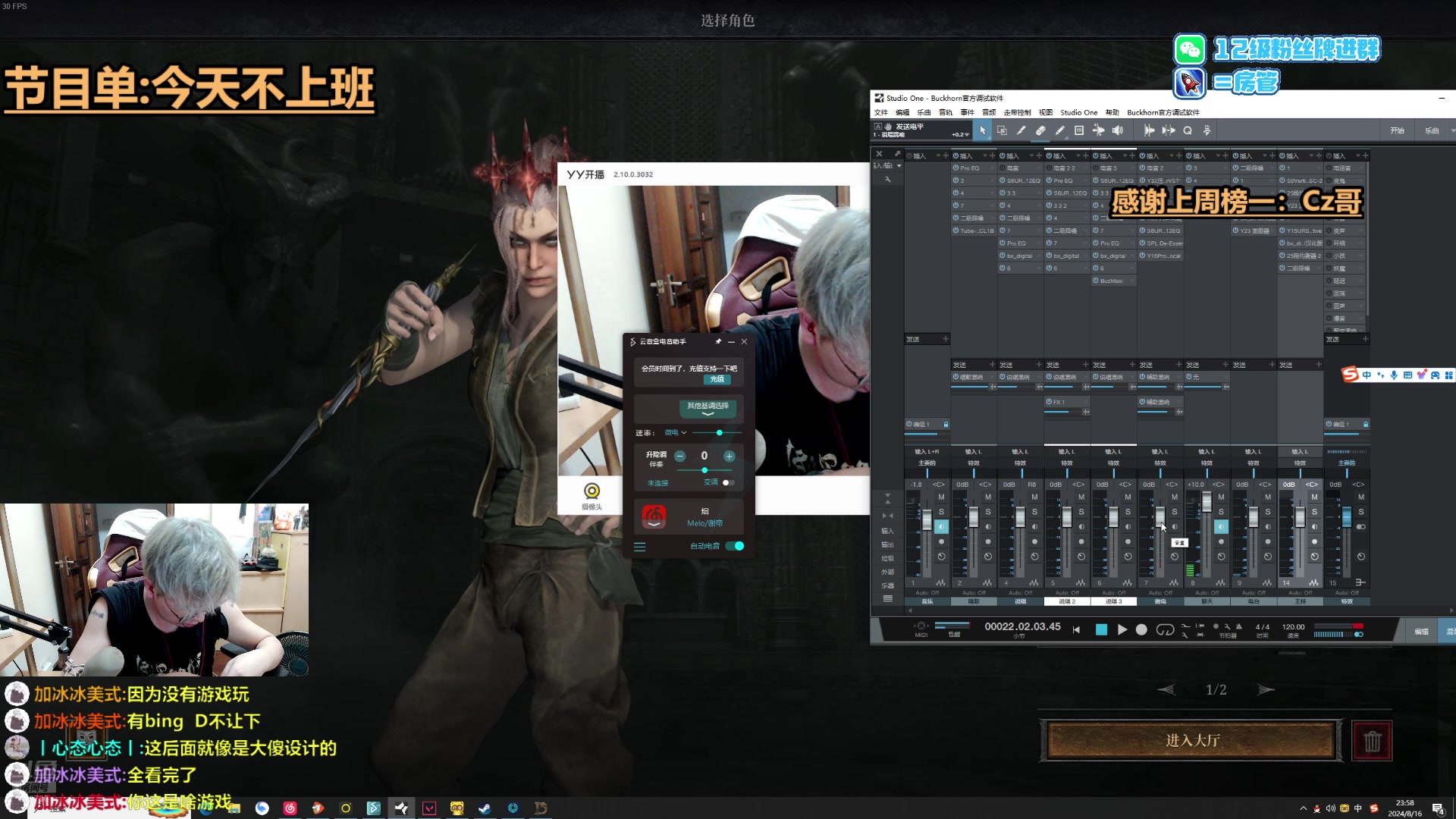The width and height of the screenshot is (1456, 819).
Task: Click the delete character trash icon
Action: pos(1372,741)
